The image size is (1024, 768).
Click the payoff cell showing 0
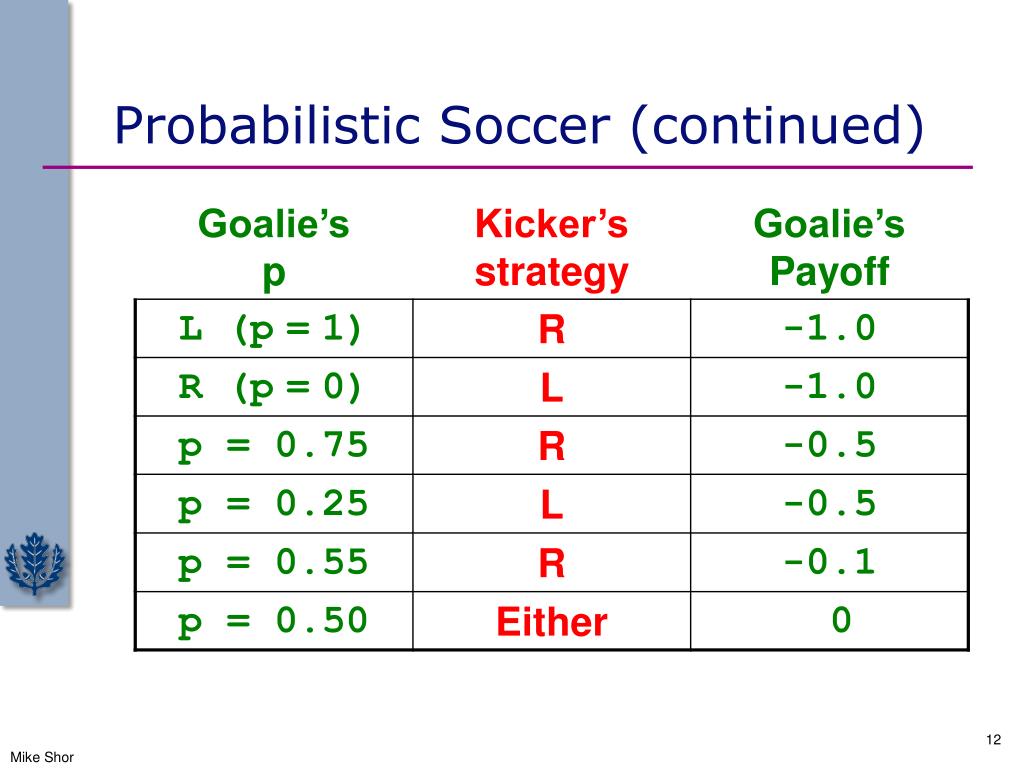(829, 621)
